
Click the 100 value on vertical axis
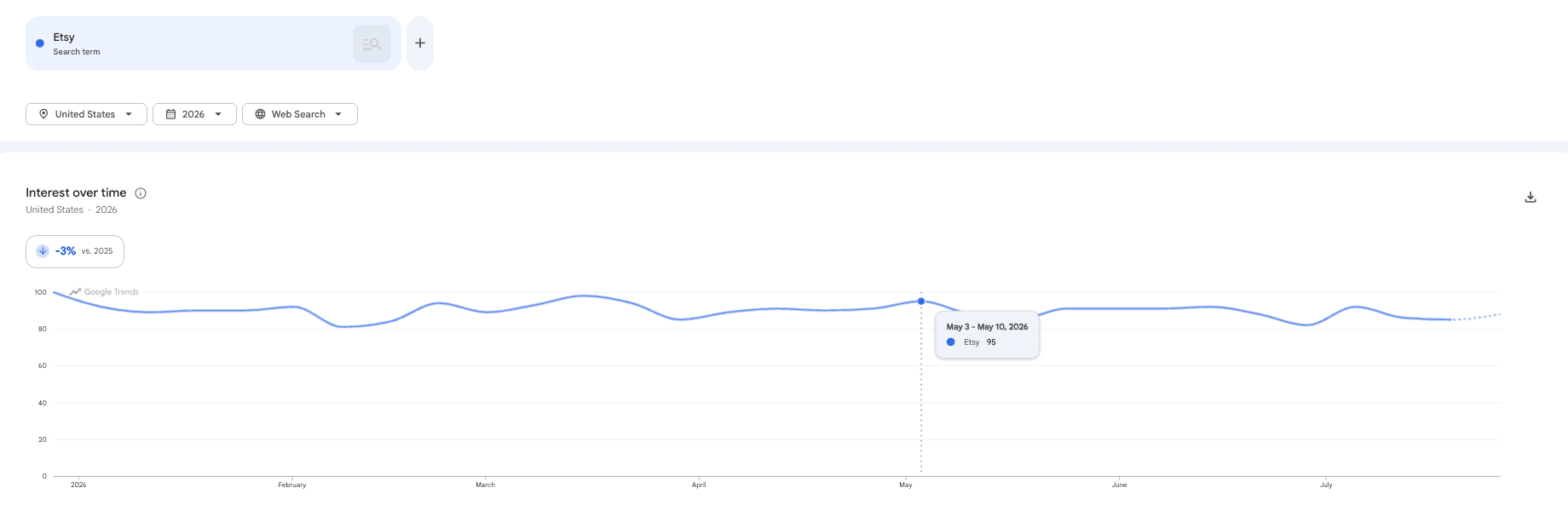click(x=41, y=292)
